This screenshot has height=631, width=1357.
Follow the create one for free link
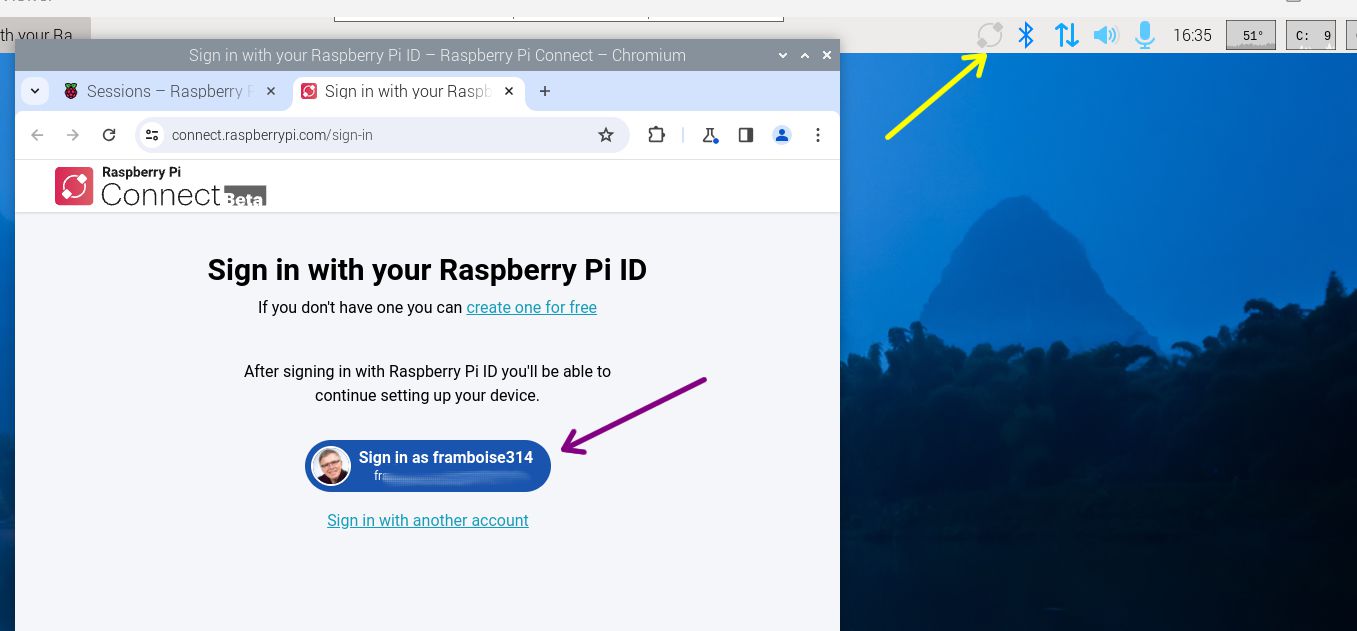point(532,307)
